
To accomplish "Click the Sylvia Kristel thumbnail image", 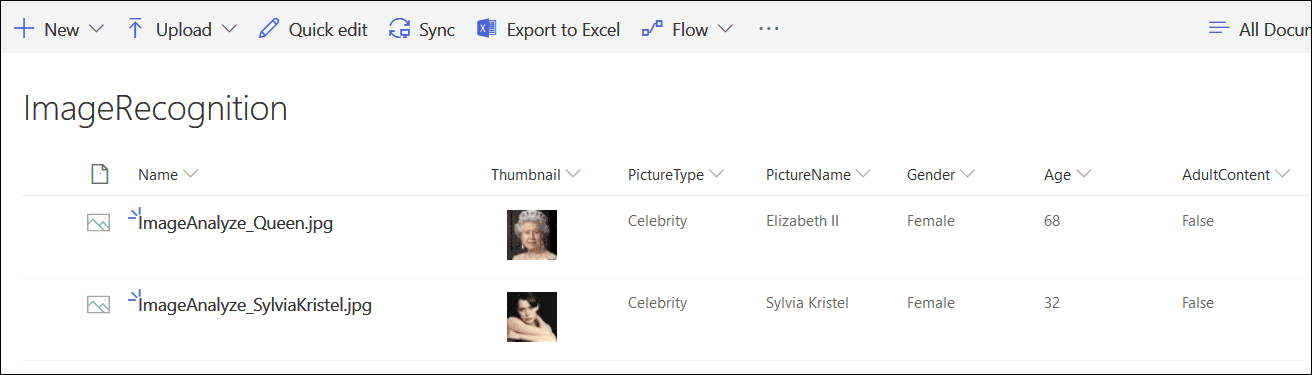I will pos(532,317).
